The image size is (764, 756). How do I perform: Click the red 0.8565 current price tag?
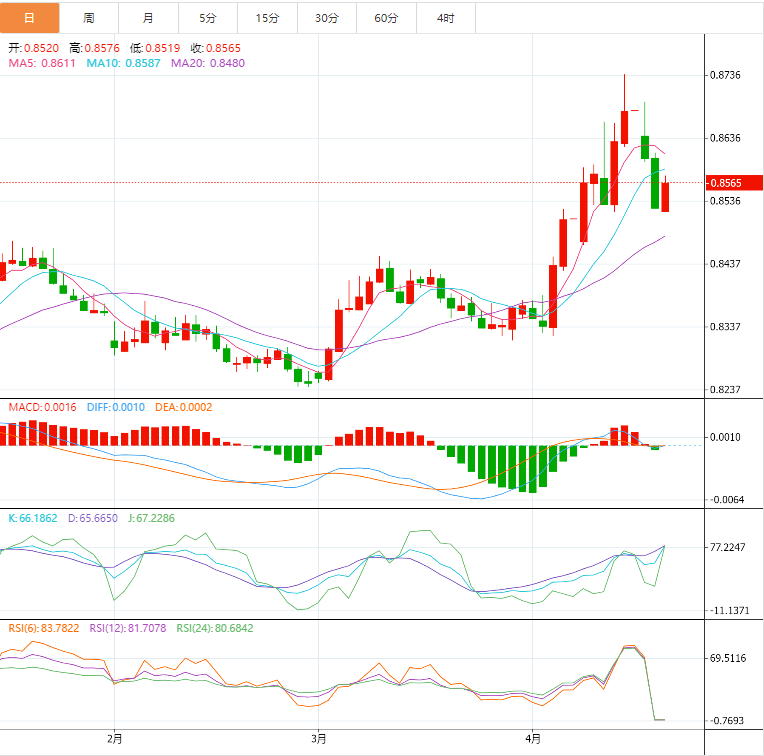click(732, 183)
